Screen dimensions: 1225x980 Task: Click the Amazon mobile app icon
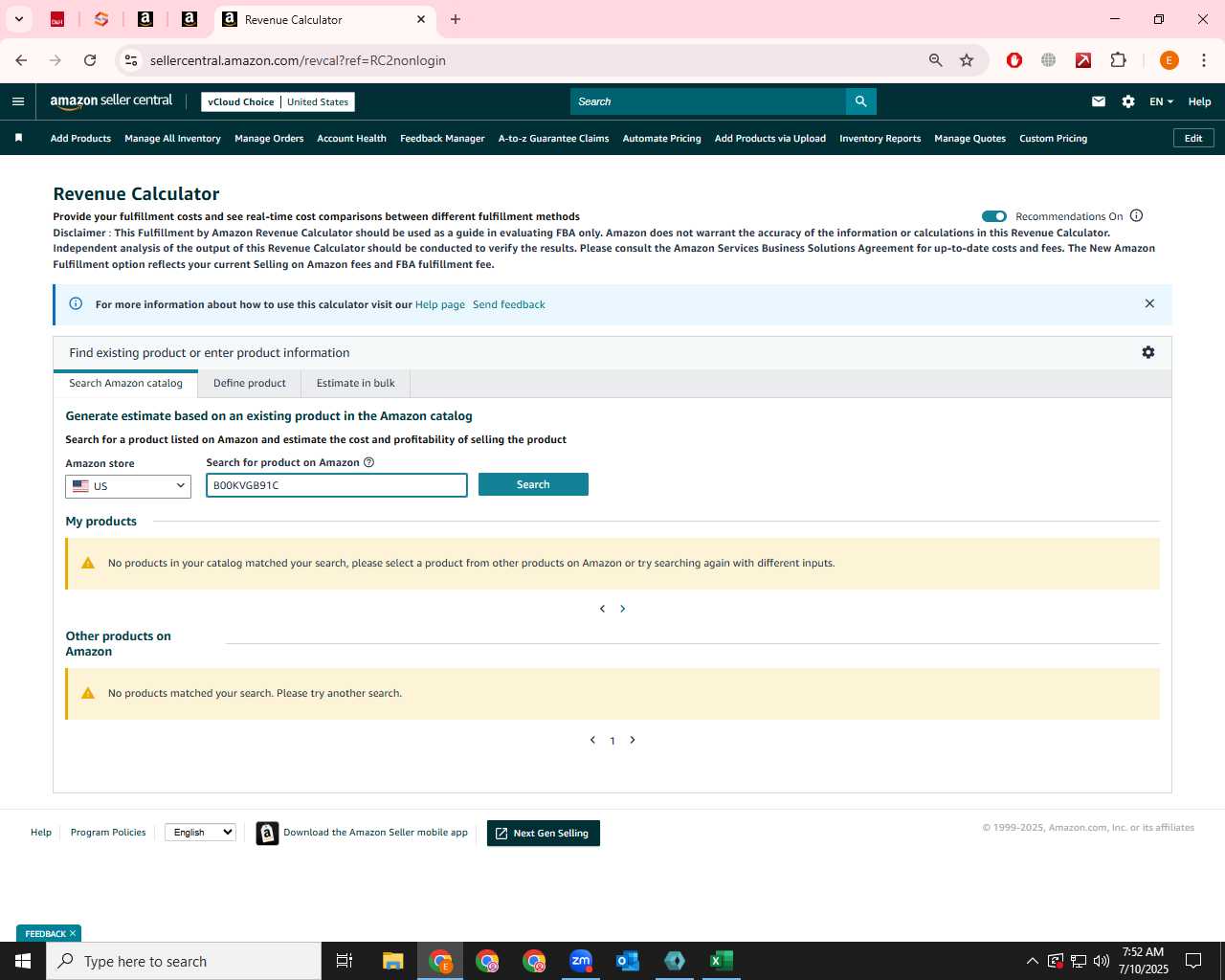(267, 833)
